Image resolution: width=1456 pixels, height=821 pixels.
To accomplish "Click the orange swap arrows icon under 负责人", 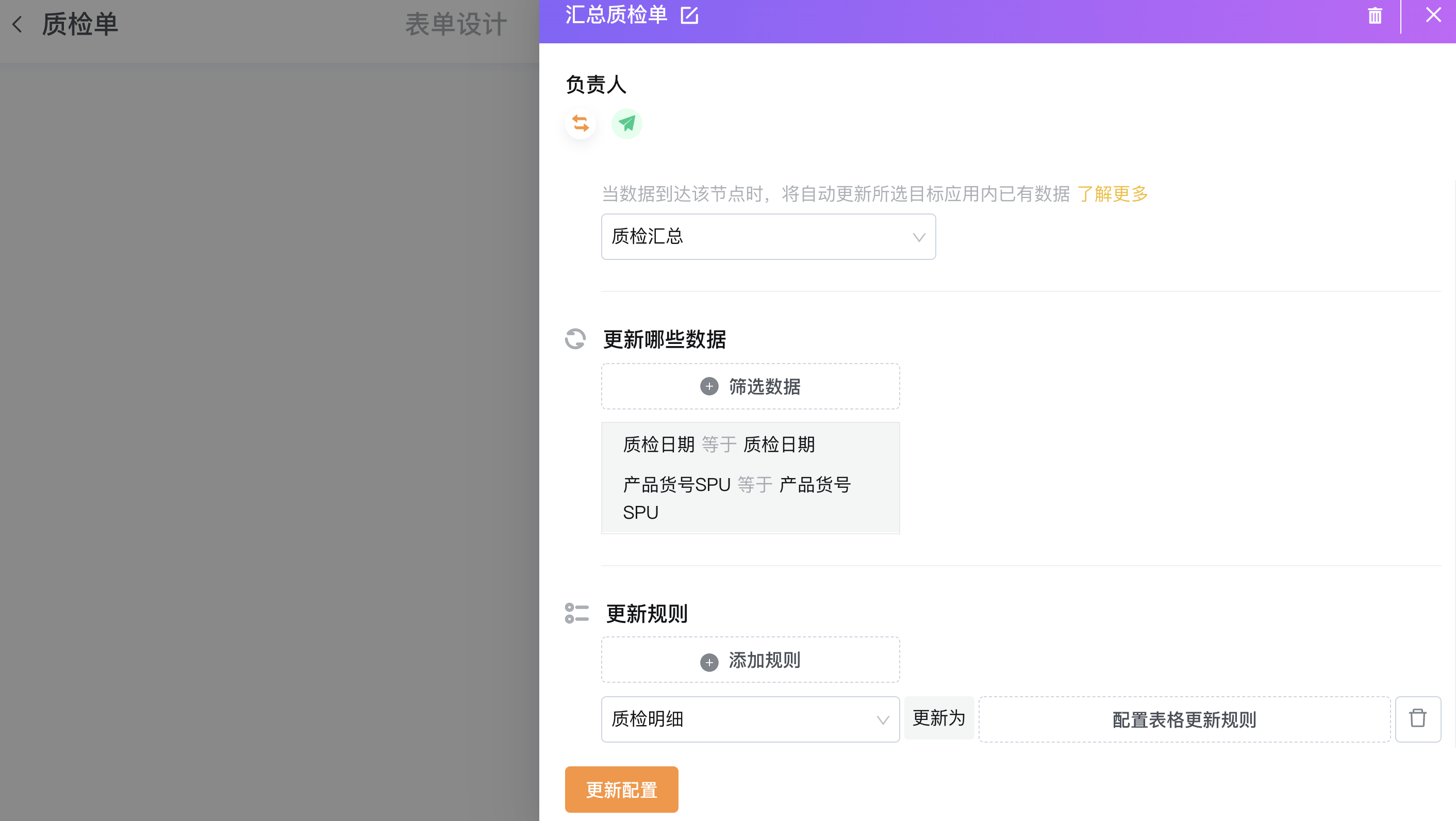I will [581, 123].
